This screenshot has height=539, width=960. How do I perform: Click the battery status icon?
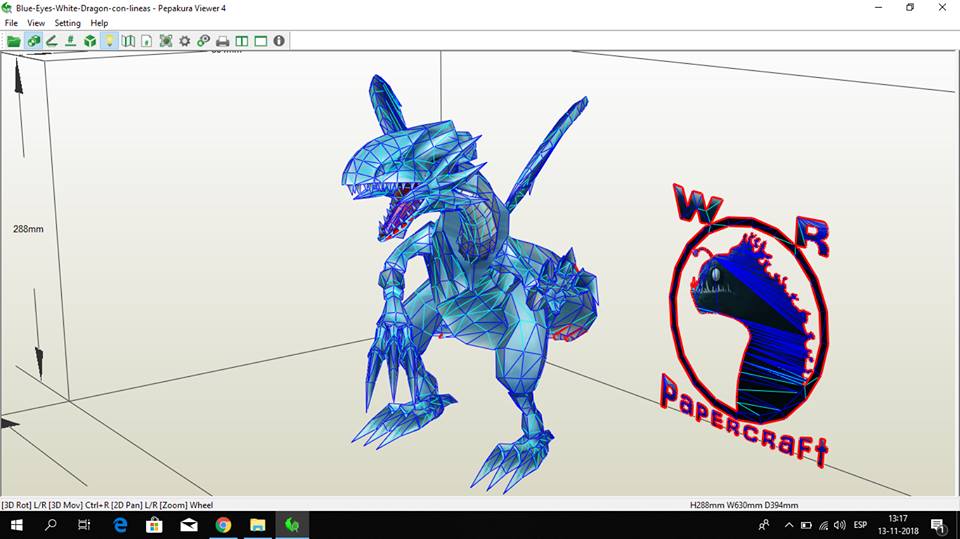coord(806,525)
